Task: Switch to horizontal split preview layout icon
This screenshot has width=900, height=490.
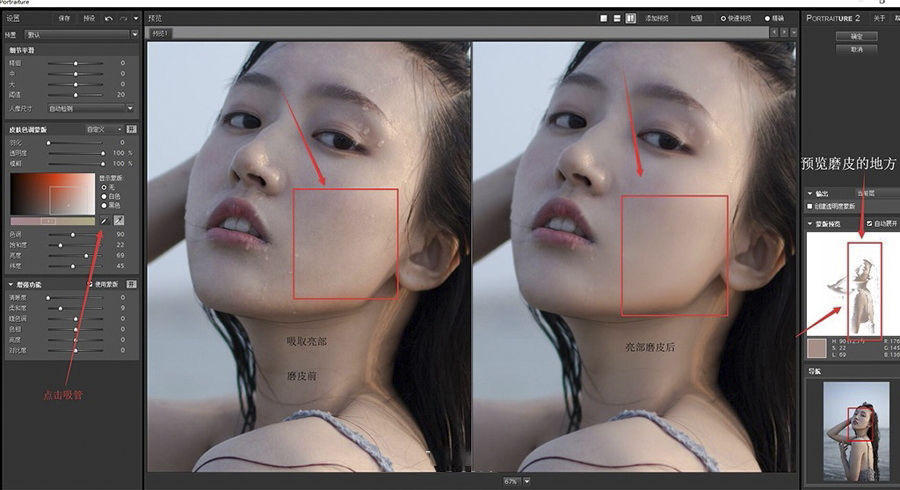Action: click(x=617, y=18)
